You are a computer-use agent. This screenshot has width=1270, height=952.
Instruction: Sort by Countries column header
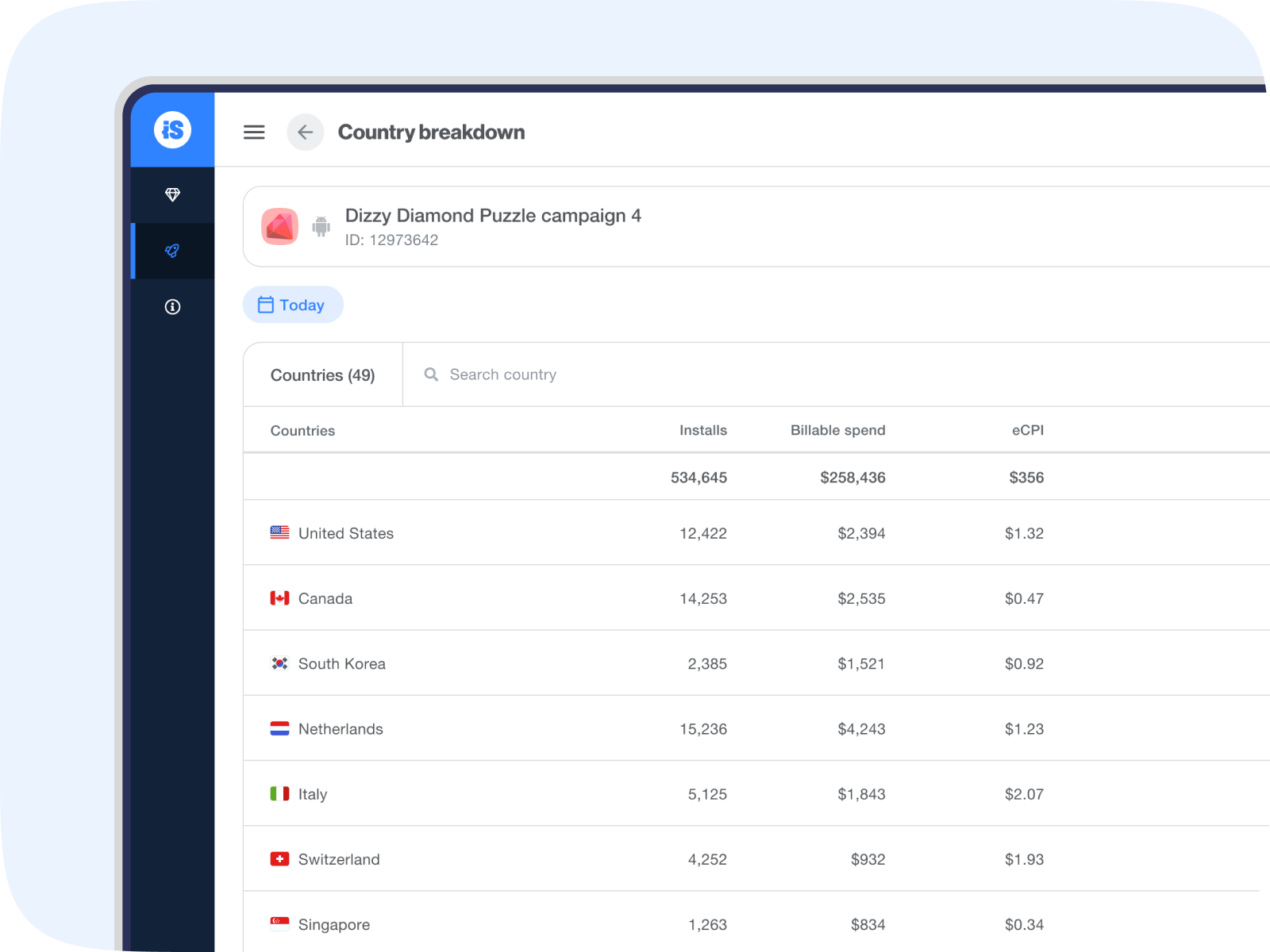302,431
